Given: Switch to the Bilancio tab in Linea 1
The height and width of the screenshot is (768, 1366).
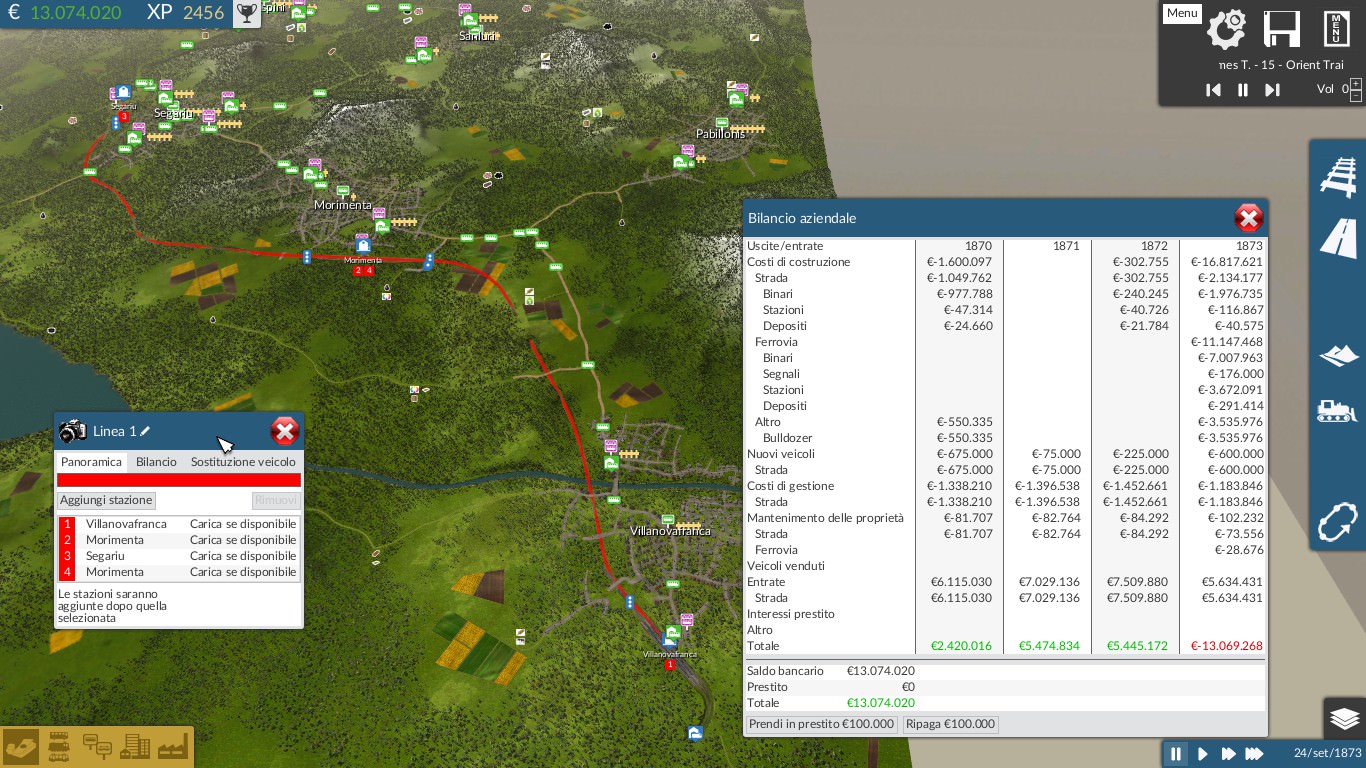Looking at the screenshot, I should click(x=156, y=462).
